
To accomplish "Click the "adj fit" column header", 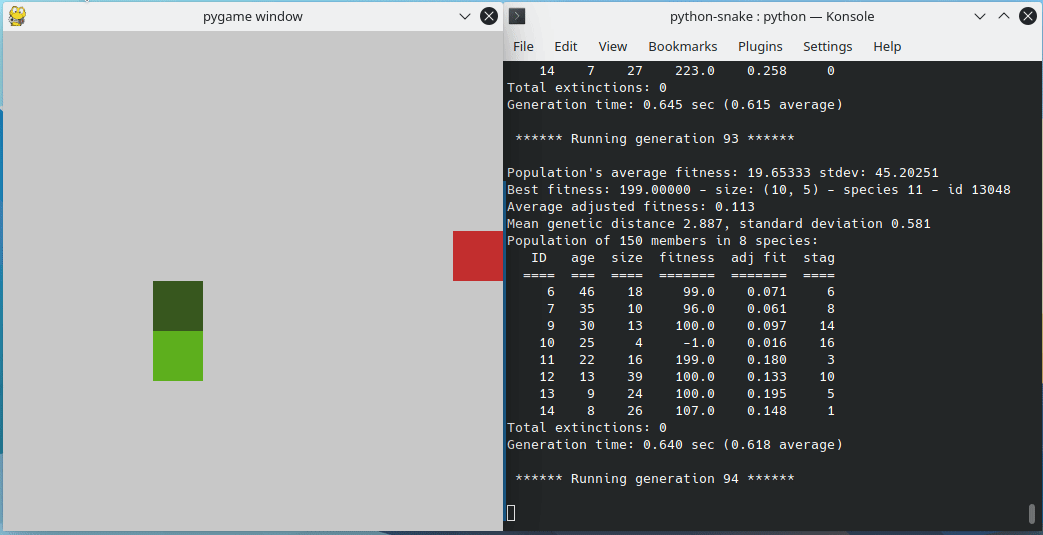I will click(x=758, y=258).
